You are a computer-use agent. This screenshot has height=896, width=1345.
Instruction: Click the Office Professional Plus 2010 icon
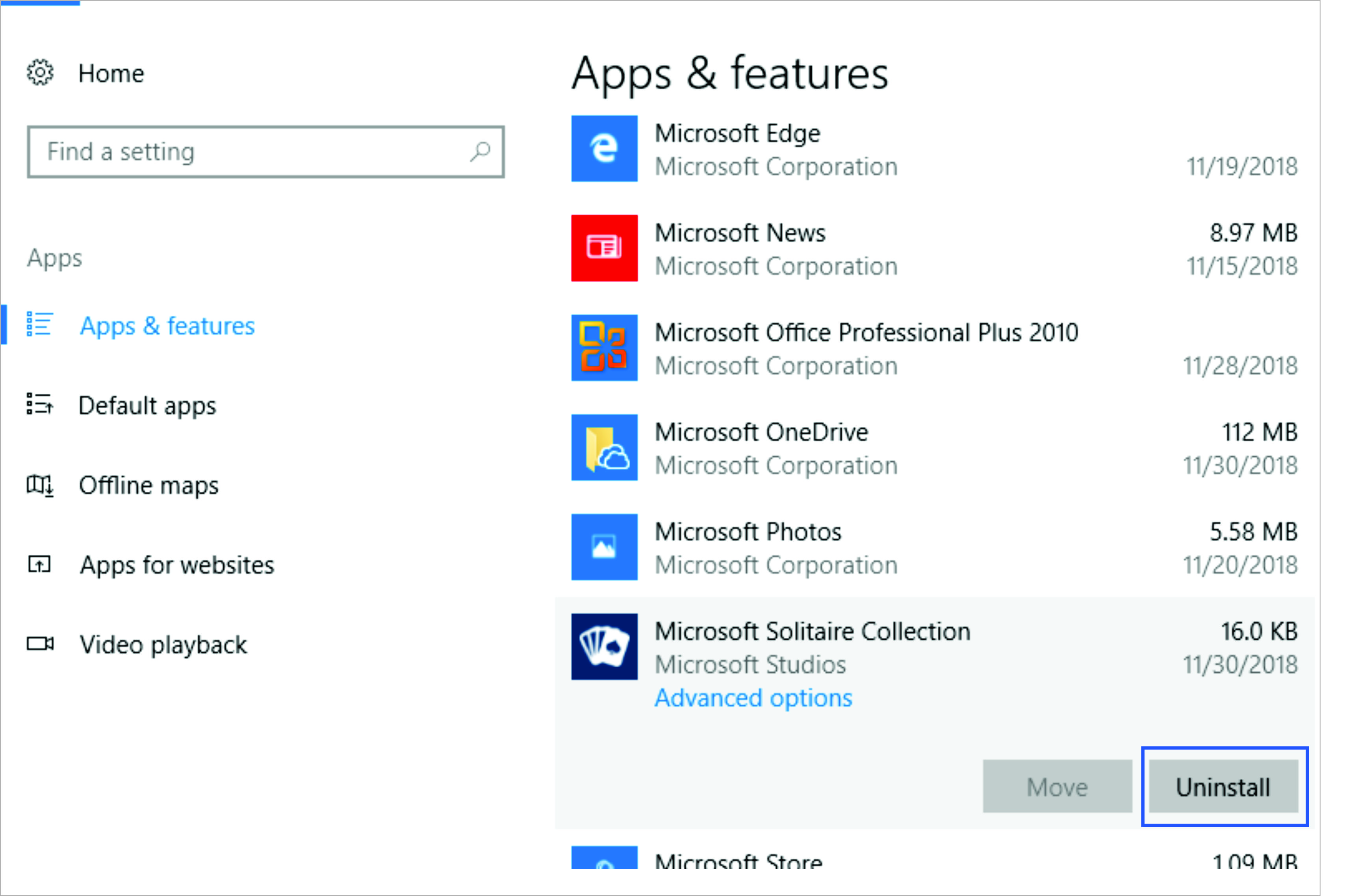click(x=604, y=348)
